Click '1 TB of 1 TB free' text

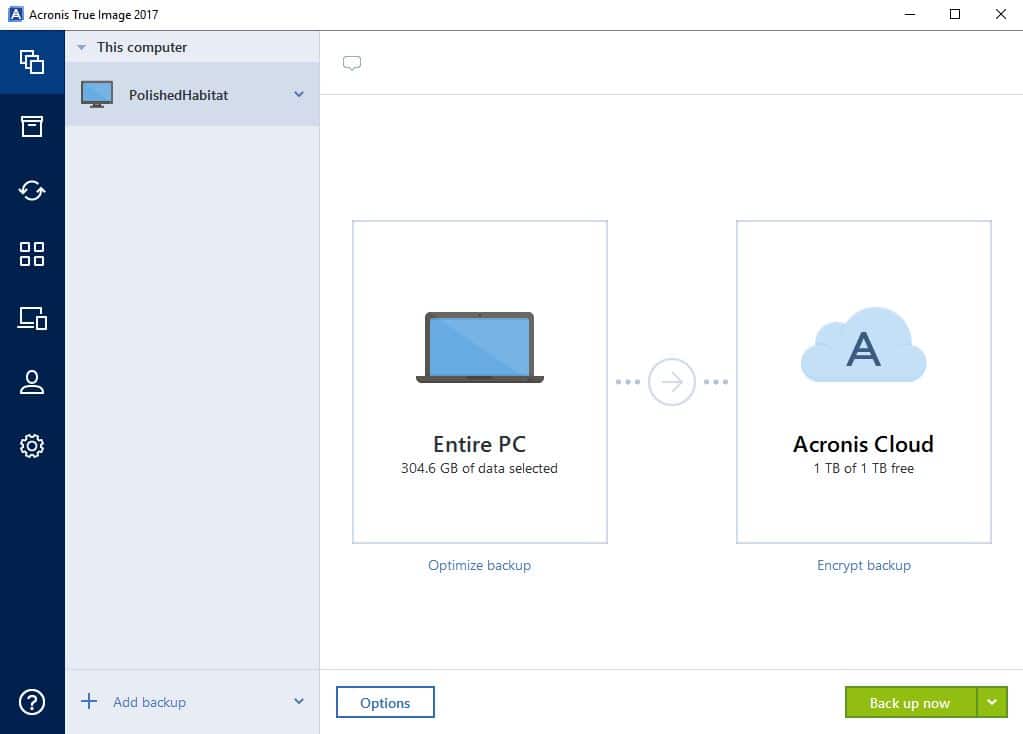863,468
